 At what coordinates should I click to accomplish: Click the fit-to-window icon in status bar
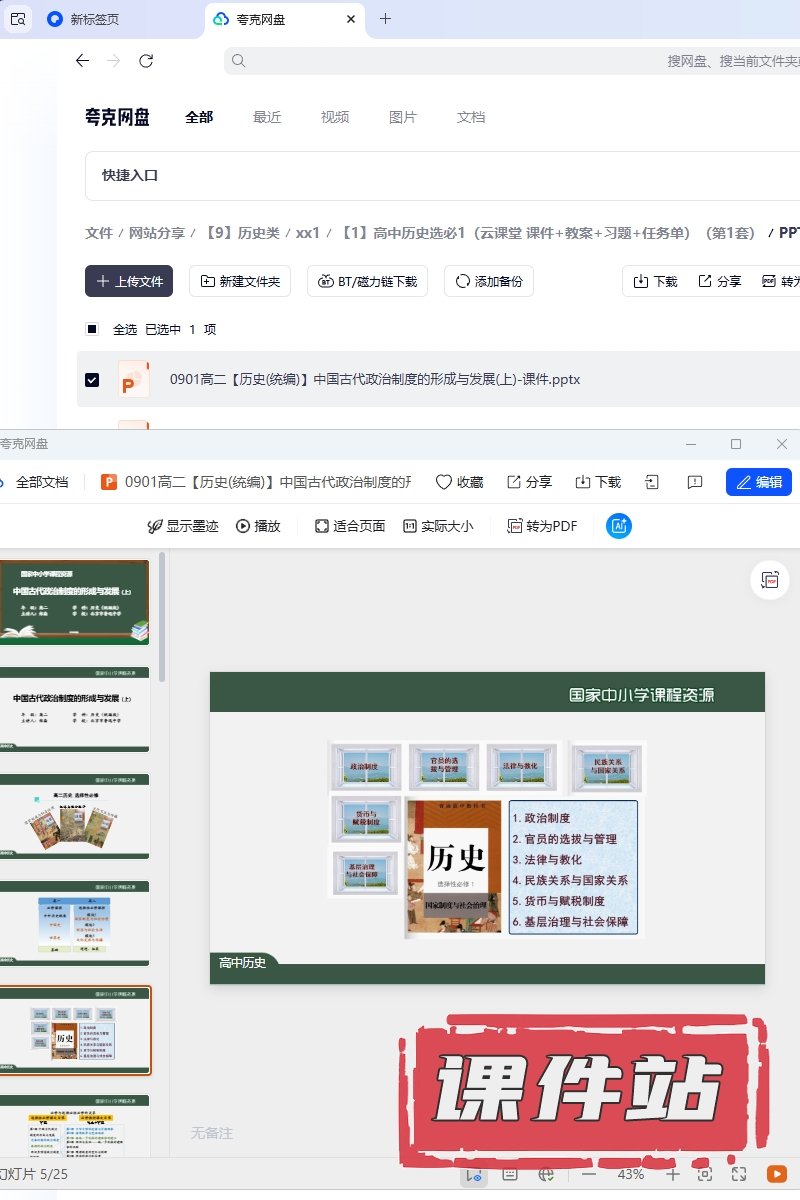705,1174
